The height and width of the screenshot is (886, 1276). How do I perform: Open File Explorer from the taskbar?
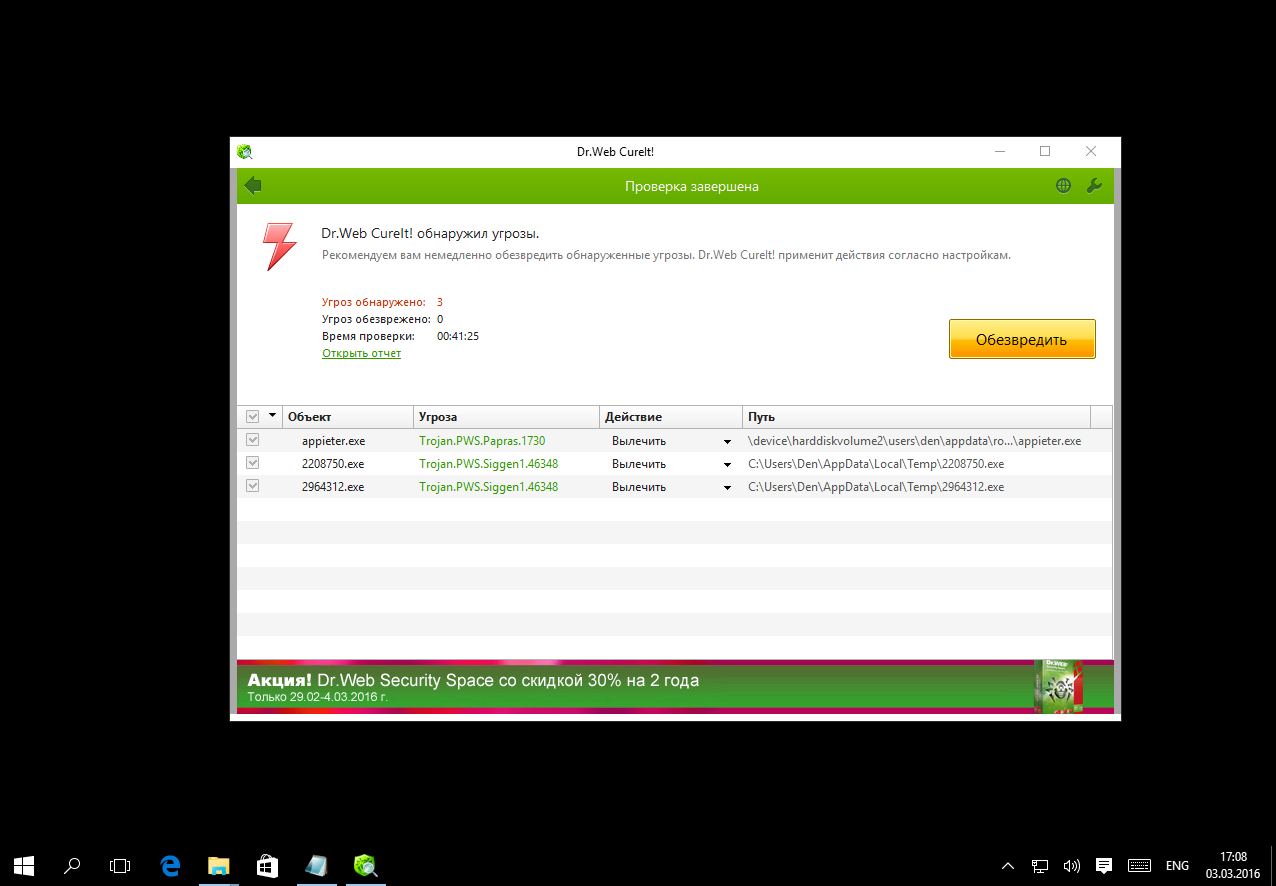(219, 865)
